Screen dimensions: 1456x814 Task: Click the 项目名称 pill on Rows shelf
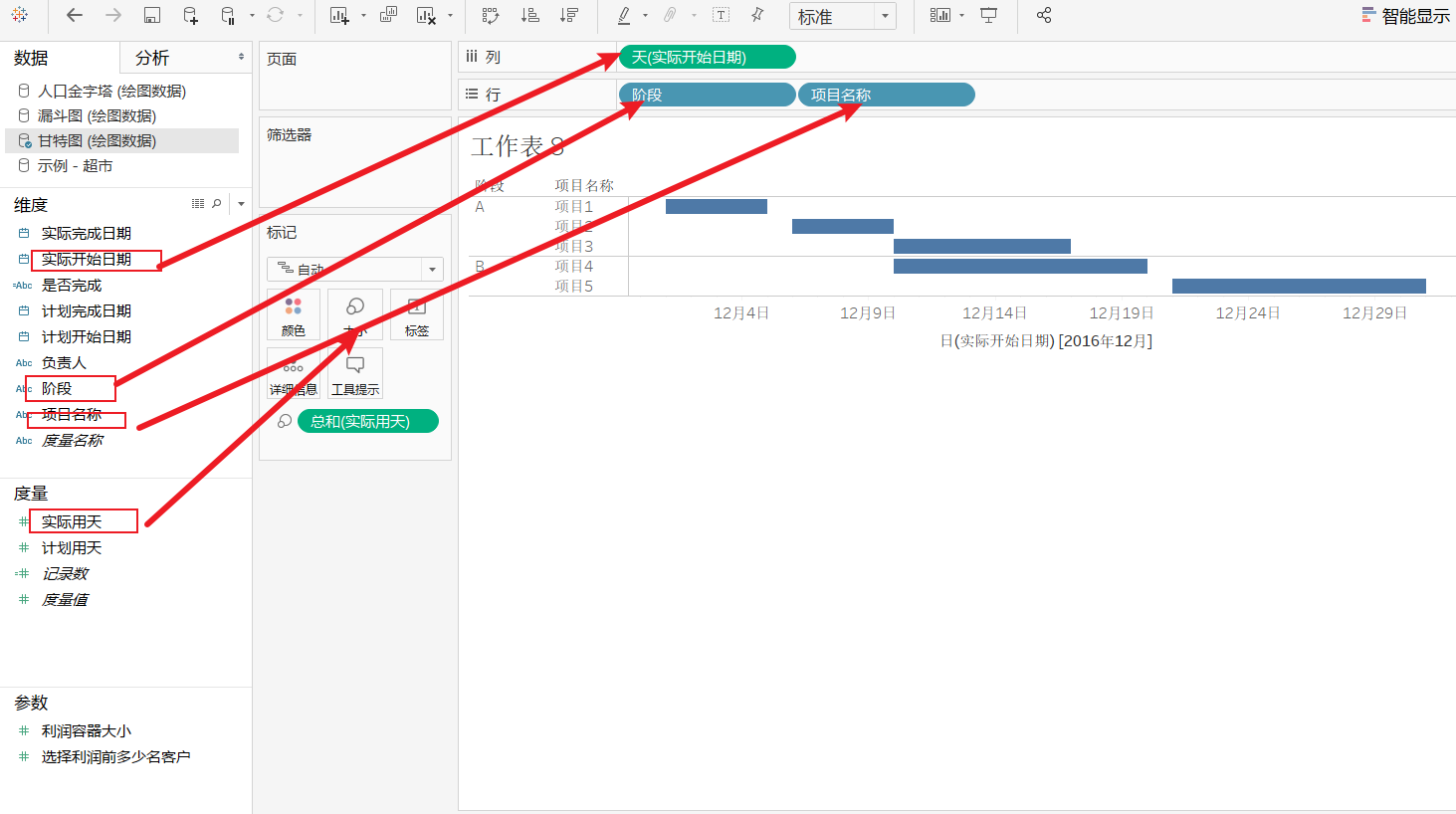886,95
